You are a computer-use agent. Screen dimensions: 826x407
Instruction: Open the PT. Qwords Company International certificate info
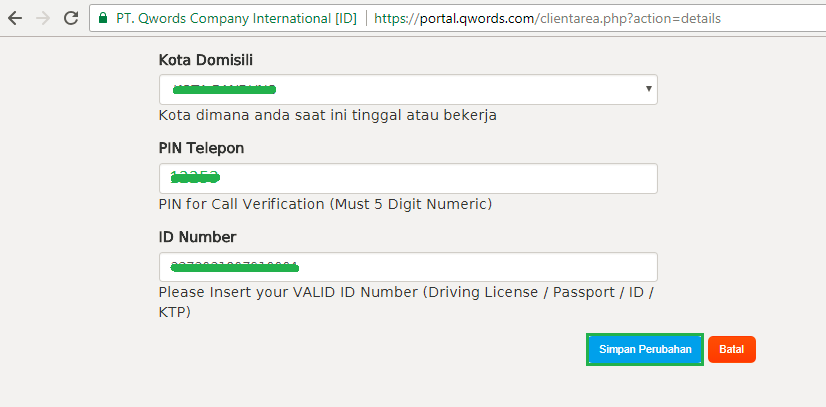click(x=234, y=19)
